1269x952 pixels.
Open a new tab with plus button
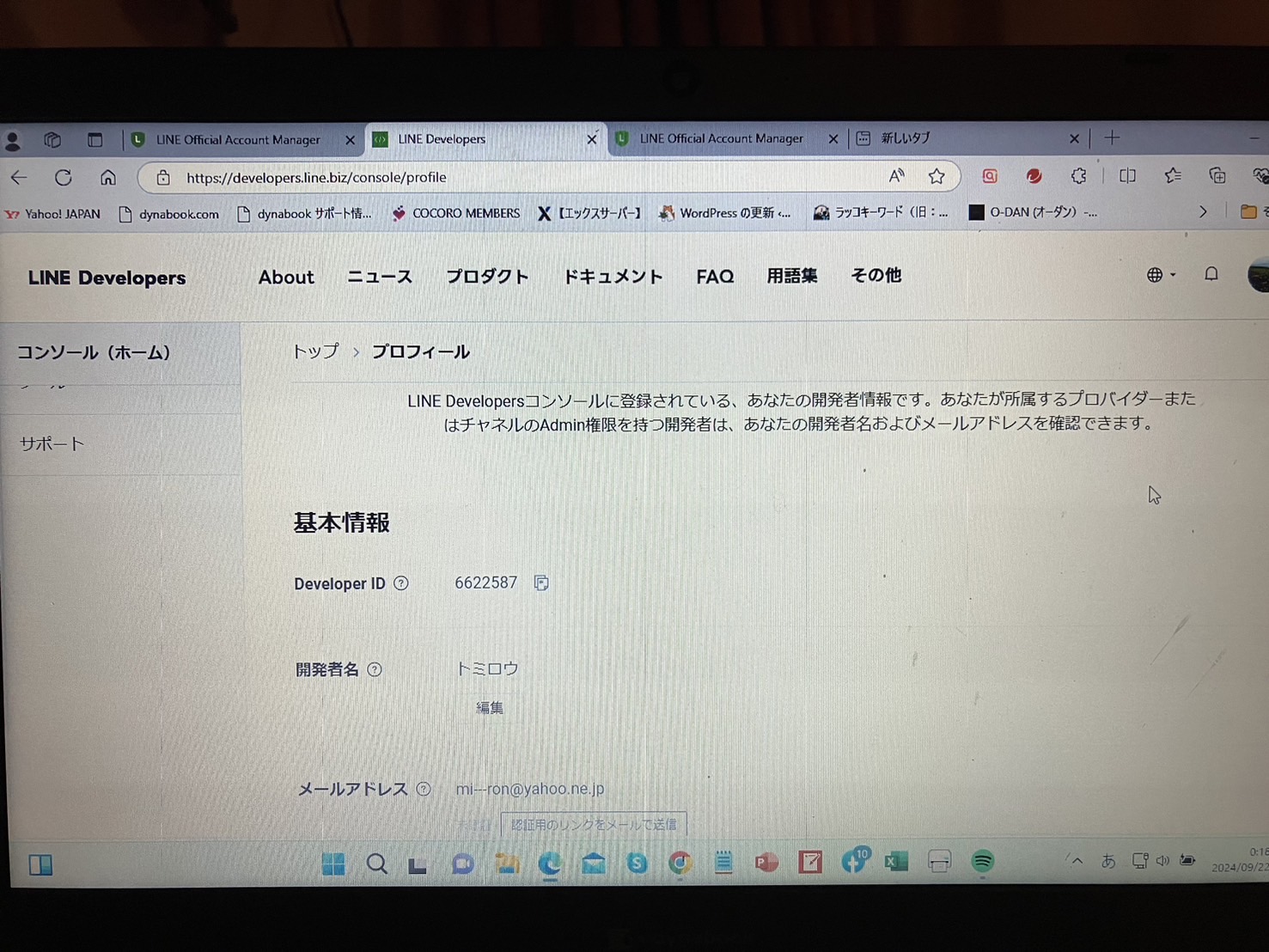pos(1112,137)
